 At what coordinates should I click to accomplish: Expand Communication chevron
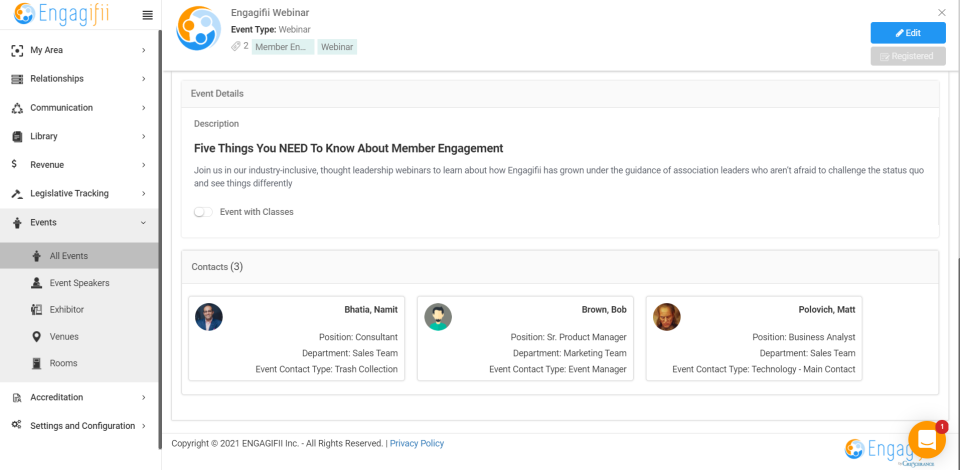(x=144, y=108)
